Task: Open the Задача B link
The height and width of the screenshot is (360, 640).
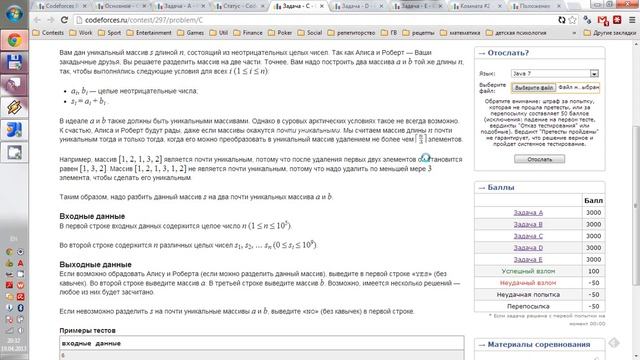Action: tap(528, 224)
